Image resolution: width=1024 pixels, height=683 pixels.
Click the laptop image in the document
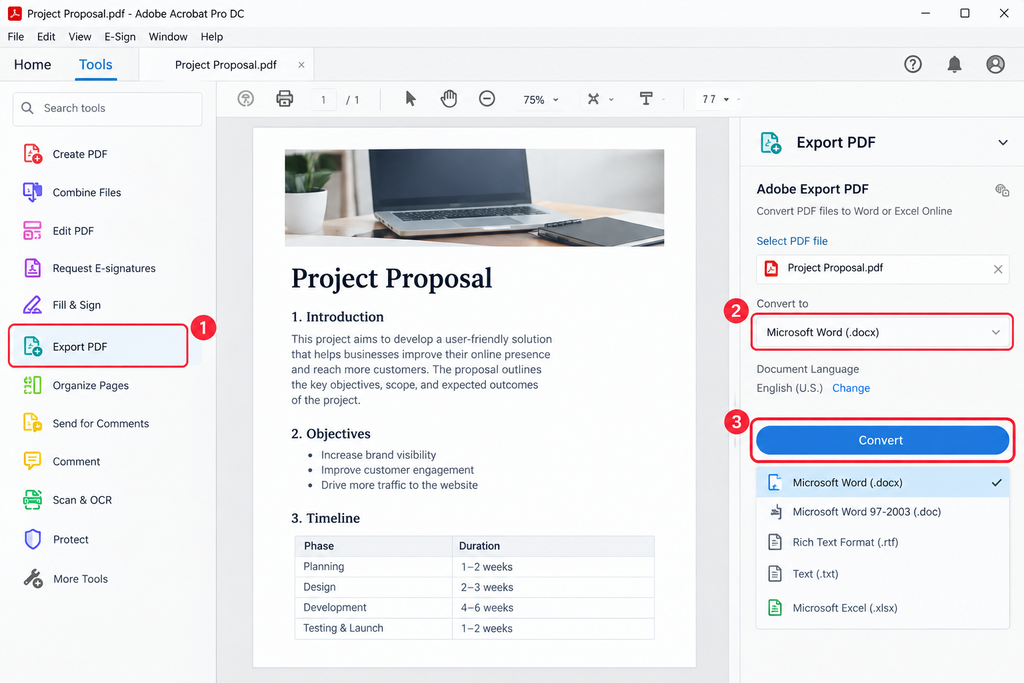pos(474,197)
